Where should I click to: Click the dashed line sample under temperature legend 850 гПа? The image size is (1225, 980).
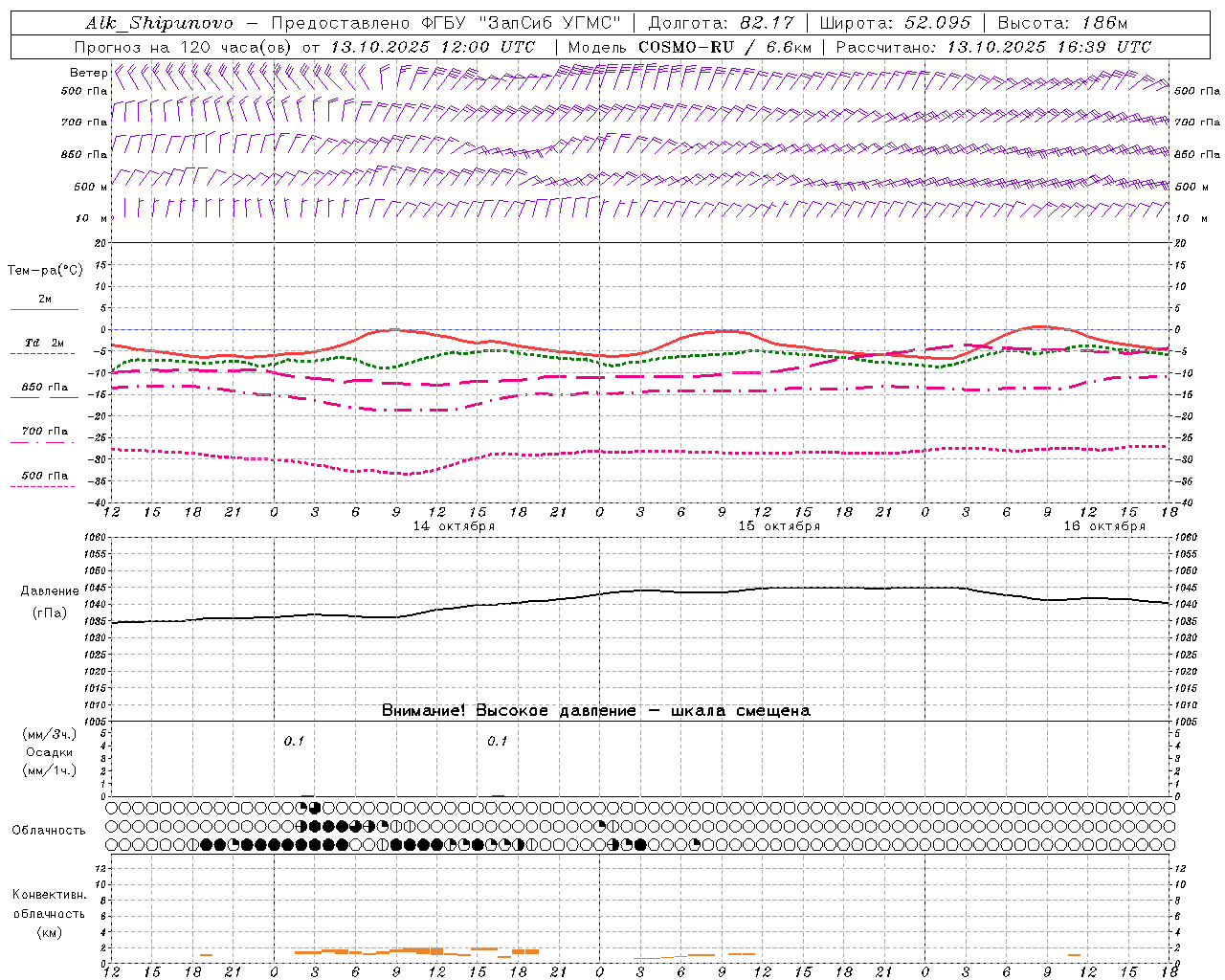(44, 398)
